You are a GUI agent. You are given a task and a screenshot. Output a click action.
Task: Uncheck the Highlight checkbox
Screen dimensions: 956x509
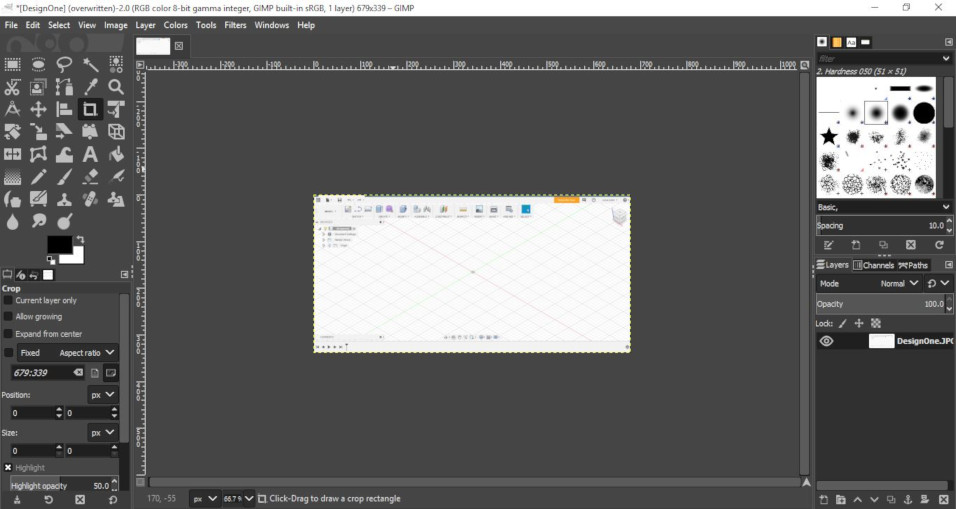coord(8,468)
